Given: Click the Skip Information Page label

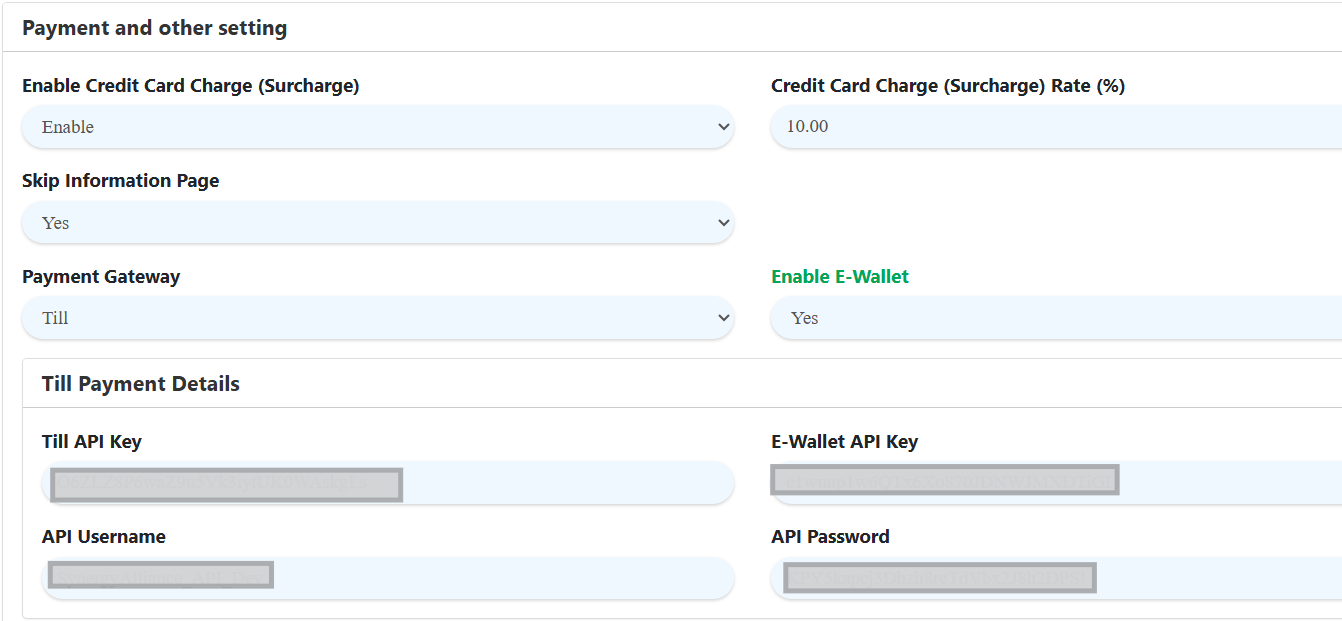Looking at the screenshot, I should point(120,181).
